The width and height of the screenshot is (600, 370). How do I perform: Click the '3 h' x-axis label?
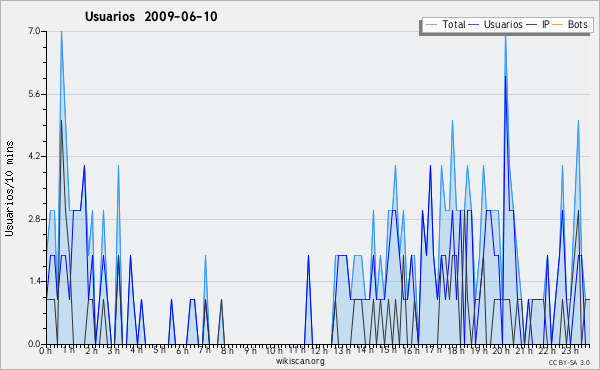pos(114,350)
